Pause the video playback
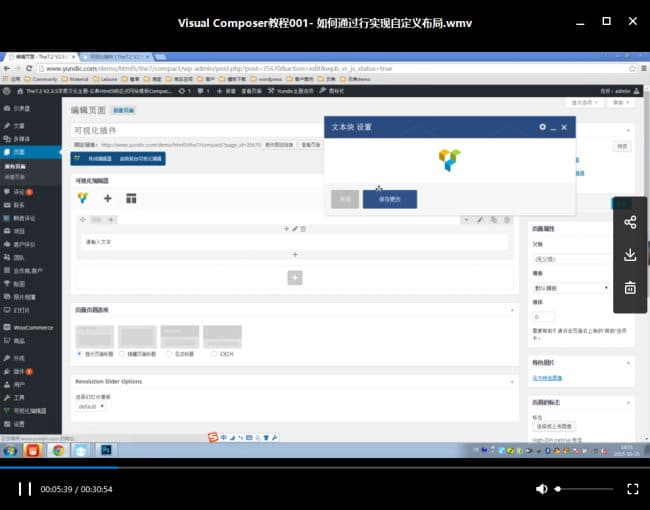This screenshot has width=650, height=510. (x=25, y=489)
